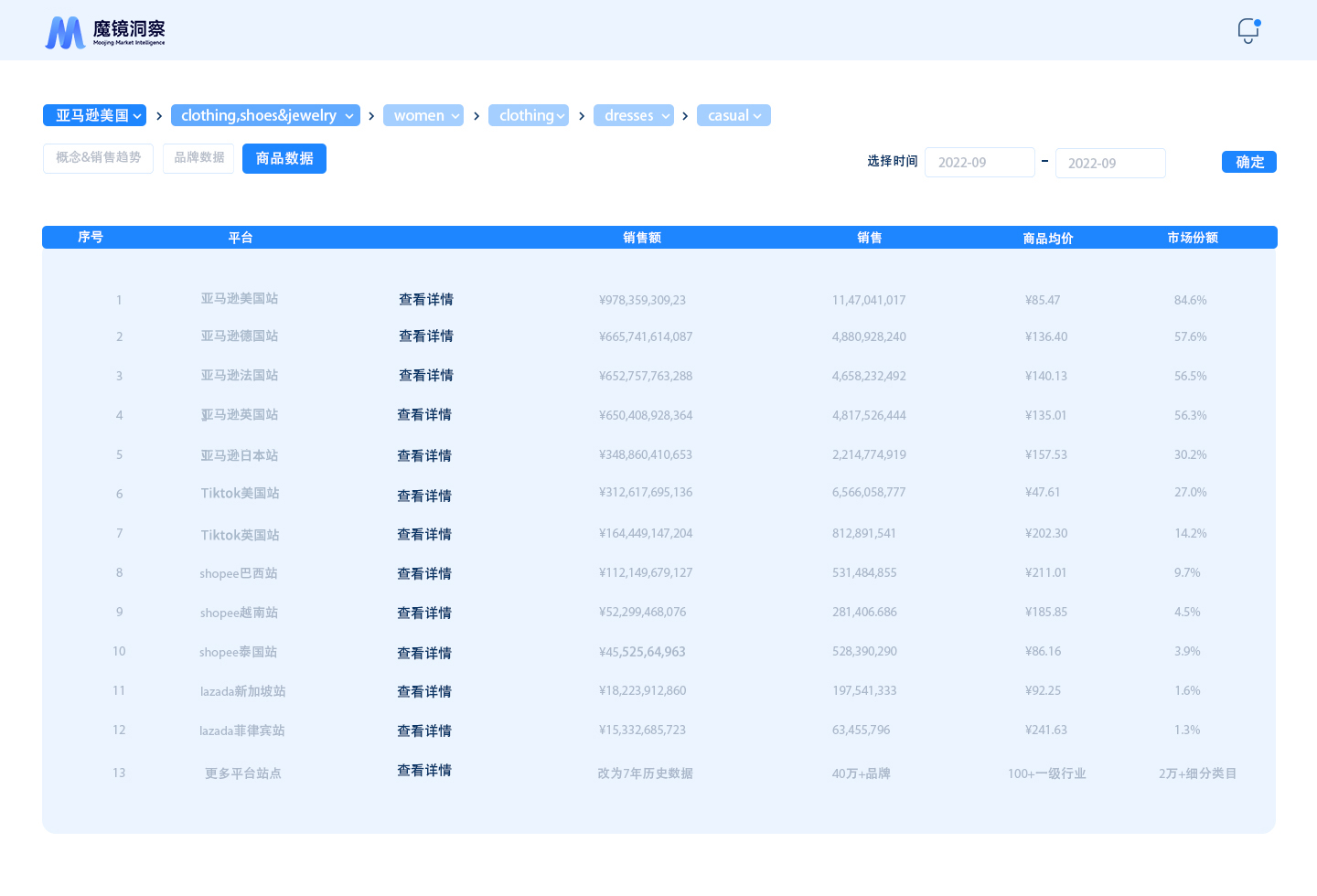Expand the dresses breadcrumb dropdown
The width and height of the screenshot is (1317, 896).
[634, 115]
